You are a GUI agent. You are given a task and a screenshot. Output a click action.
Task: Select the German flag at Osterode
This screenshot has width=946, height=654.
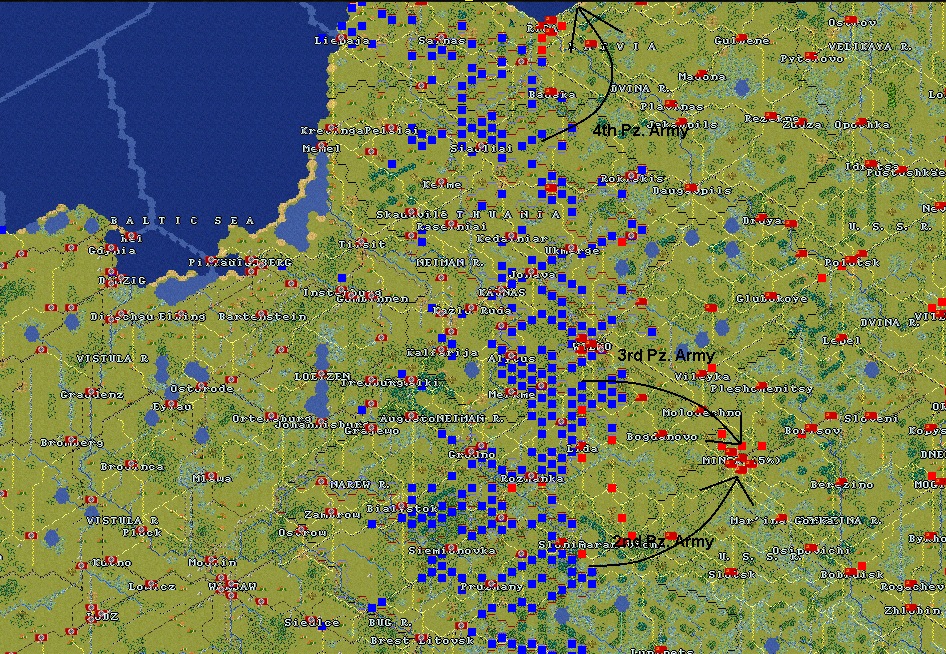[202, 386]
